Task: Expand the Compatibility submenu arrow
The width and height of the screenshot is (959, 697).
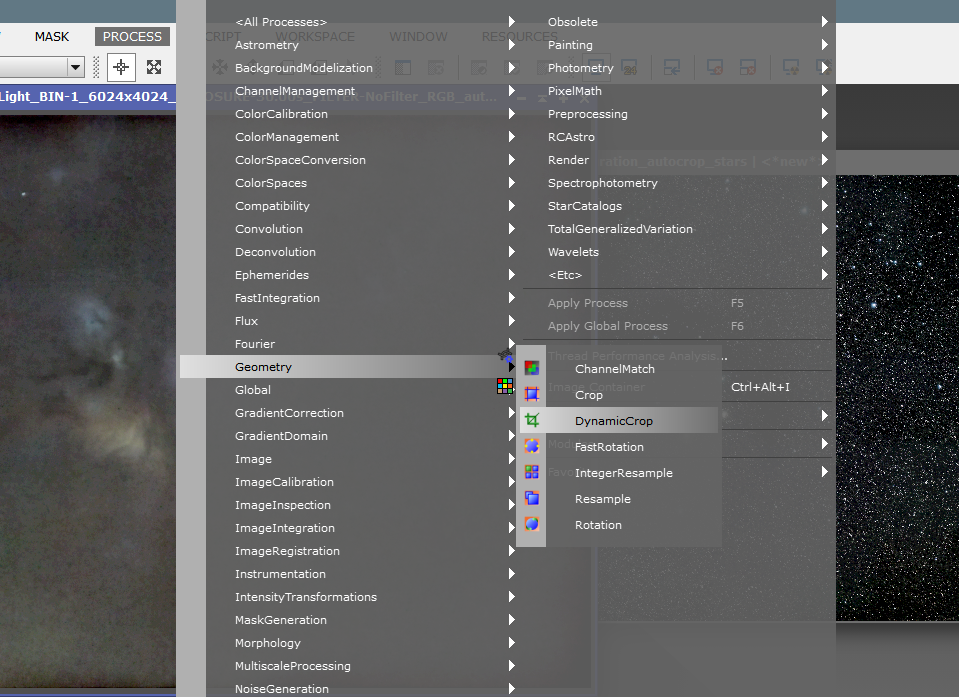Action: coord(512,206)
